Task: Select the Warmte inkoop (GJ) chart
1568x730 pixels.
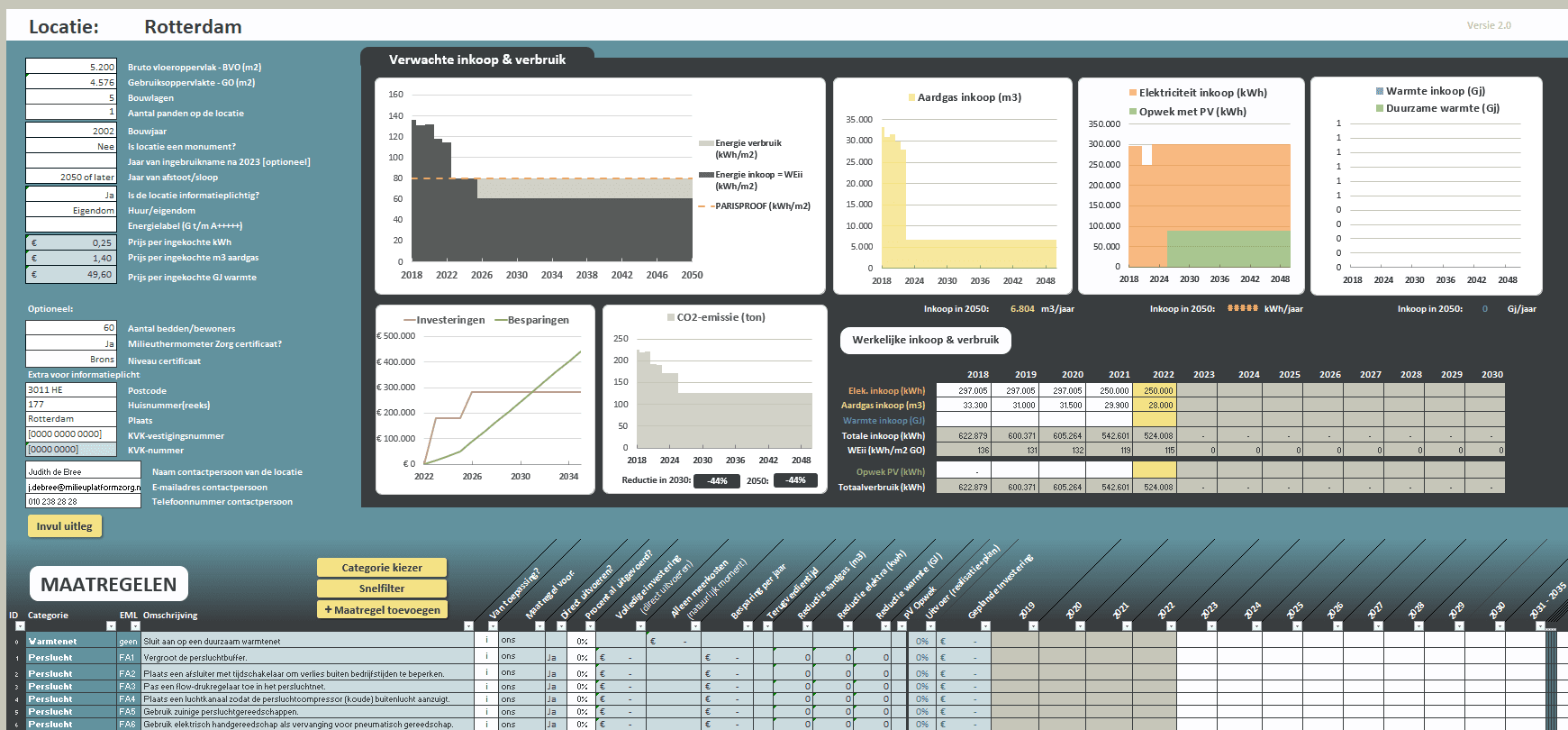Action: click(1427, 186)
